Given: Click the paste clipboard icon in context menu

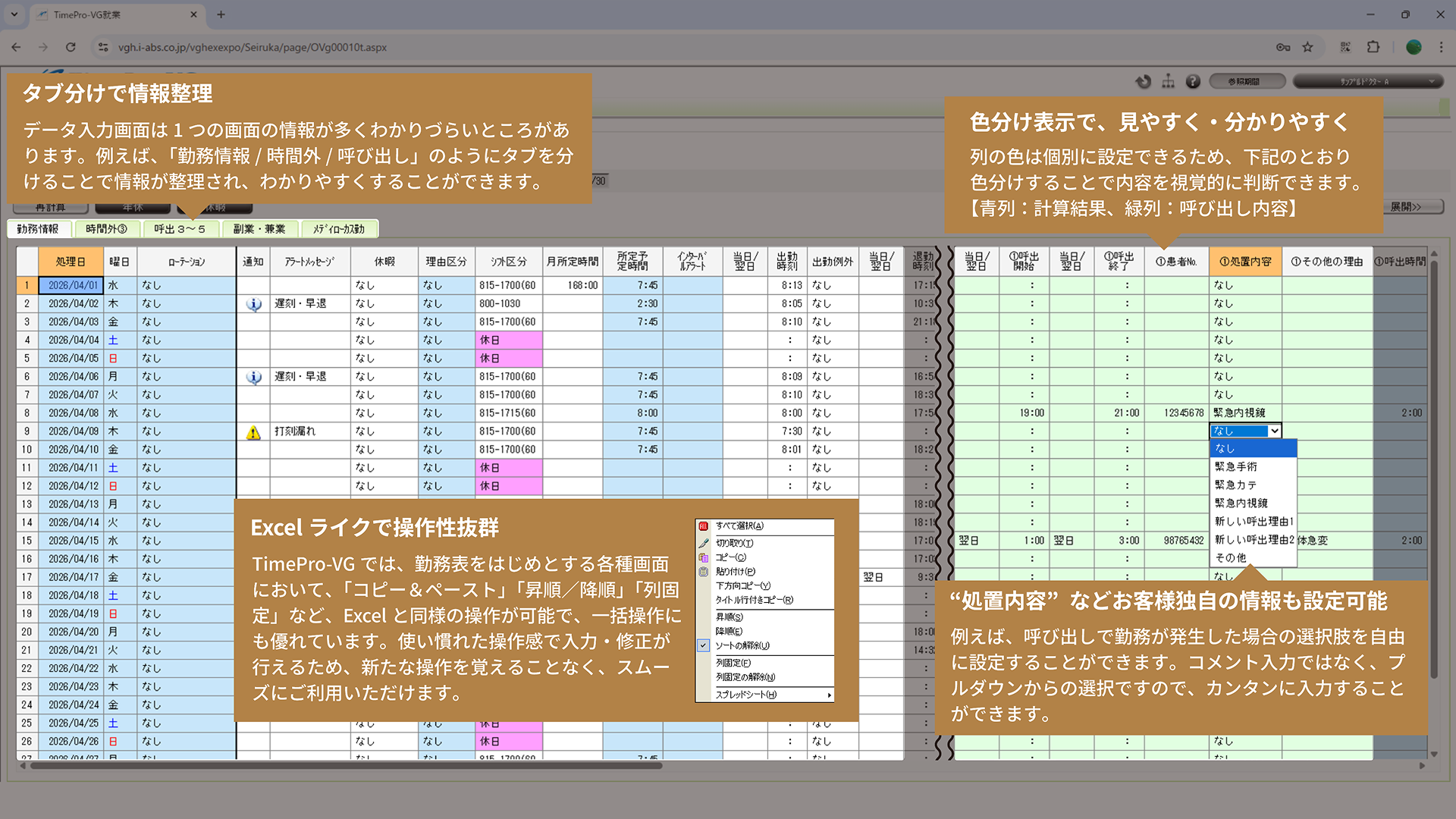Looking at the screenshot, I should pos(703,572).
